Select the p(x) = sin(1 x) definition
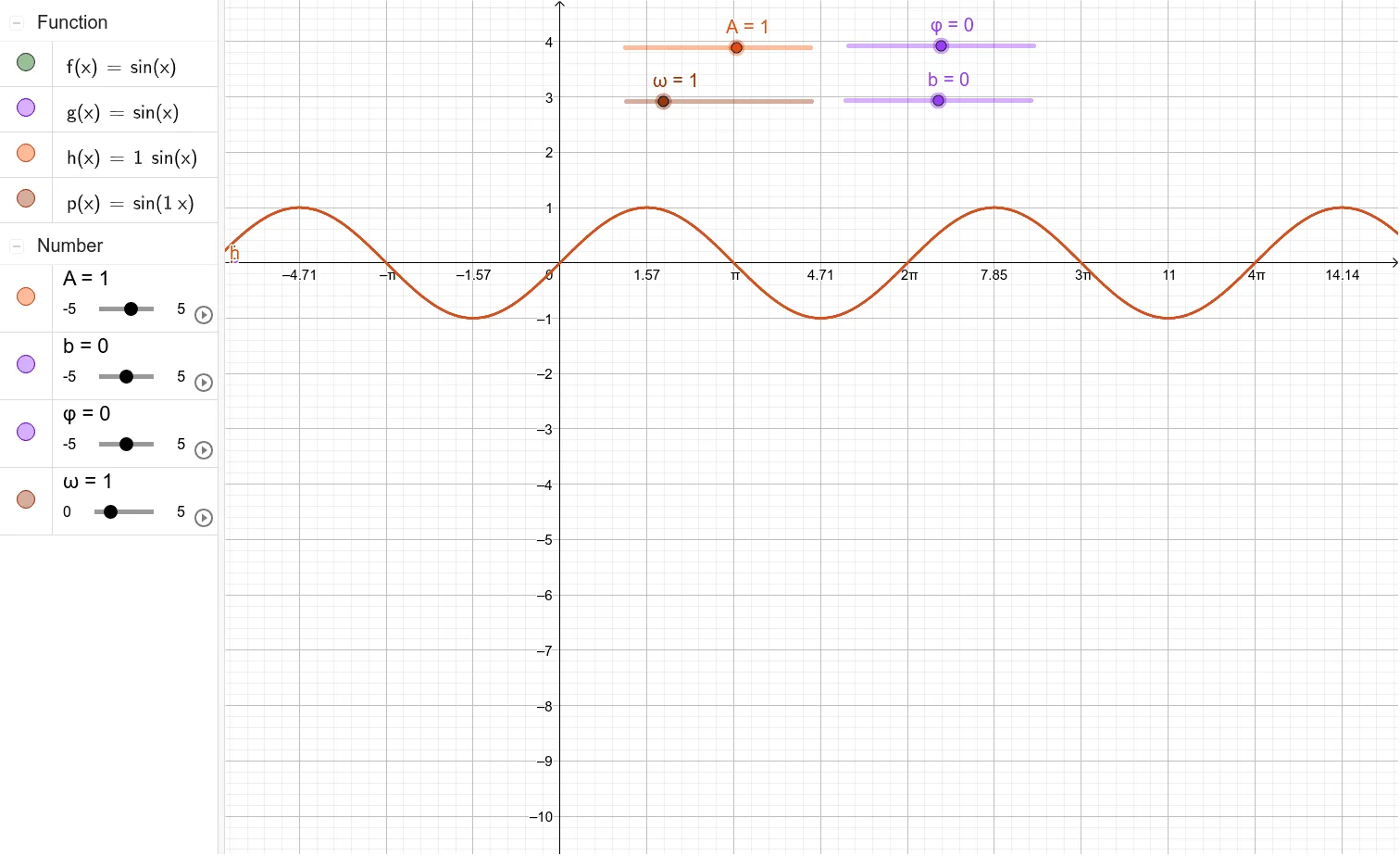1400x856 pixels. point(131,203)
